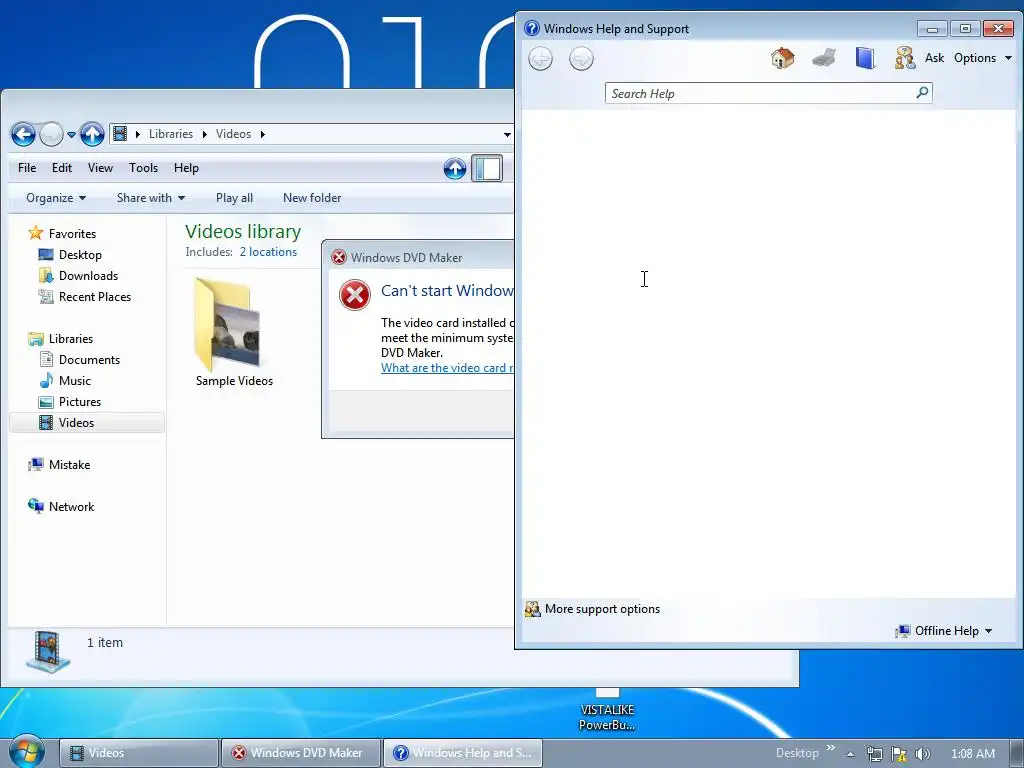Screen dimensions: 1024x768
Task: Switch to Windows Help taskbar button
Action: tap(462, 753)
